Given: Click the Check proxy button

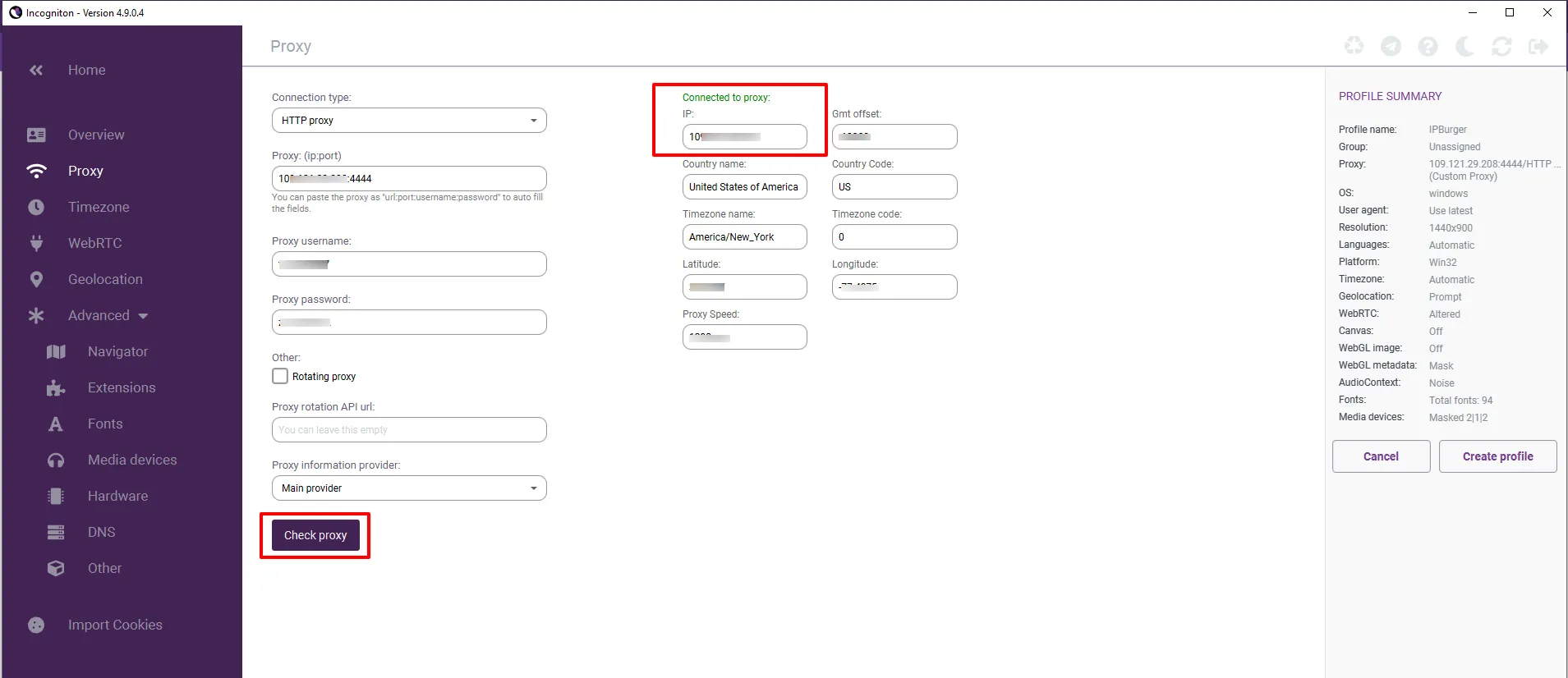Looking at the screenshot, I should 315,535.
